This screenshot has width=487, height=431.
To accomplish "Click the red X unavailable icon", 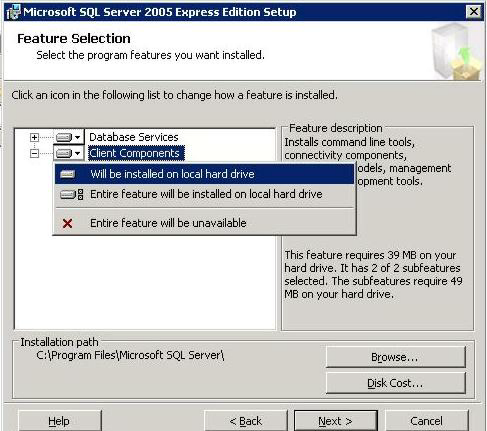I will click(67, 223).
